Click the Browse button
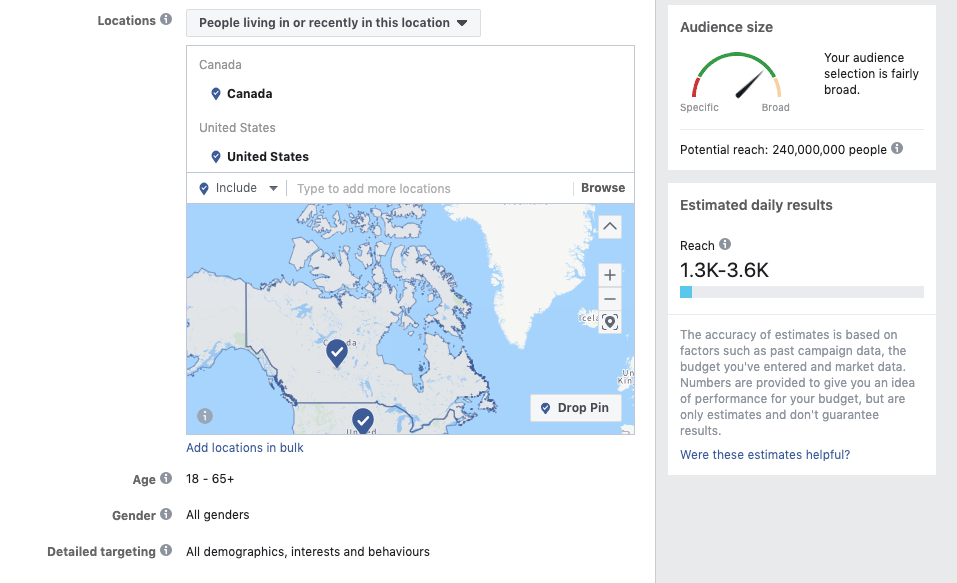Viewport: 957px width, 583px height. [x=603, y=188]
